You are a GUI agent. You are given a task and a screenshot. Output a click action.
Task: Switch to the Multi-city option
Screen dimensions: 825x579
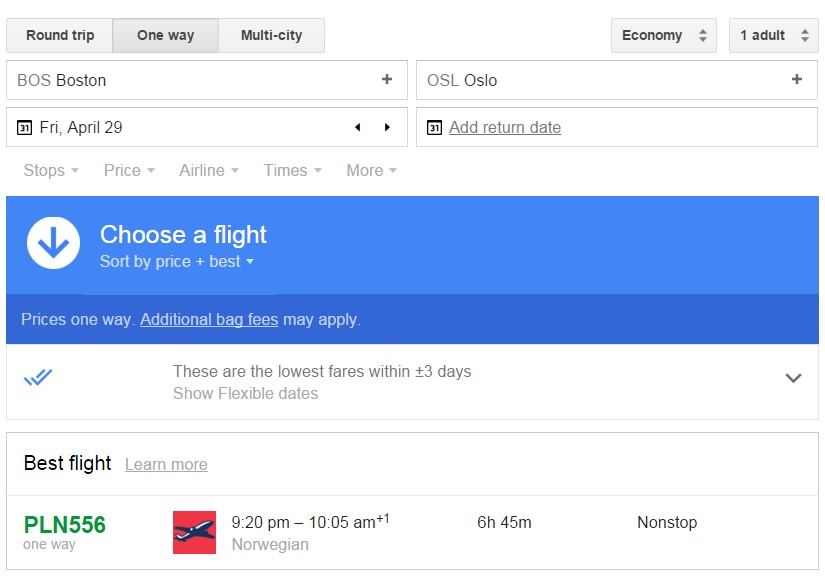coord(271,35)
